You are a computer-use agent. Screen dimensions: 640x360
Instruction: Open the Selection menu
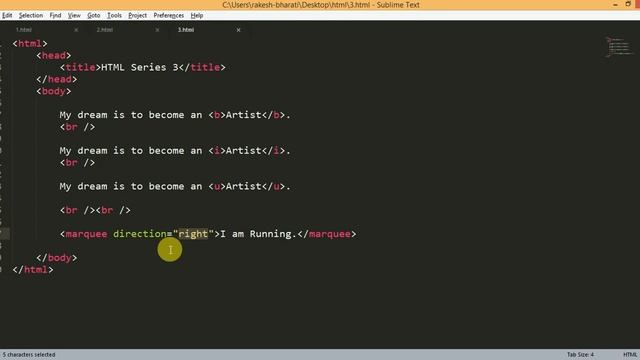pos(31,16)
